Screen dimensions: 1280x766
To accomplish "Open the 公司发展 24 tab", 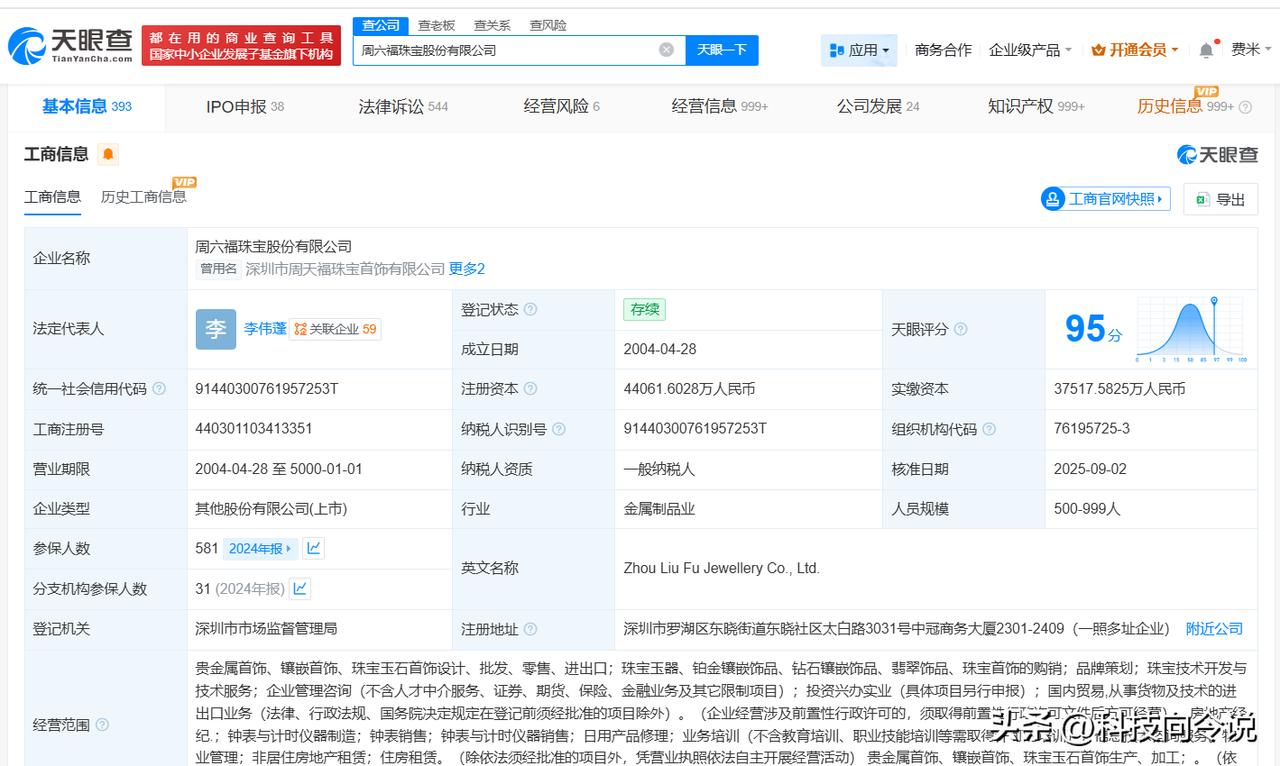I will pos(878,106).
